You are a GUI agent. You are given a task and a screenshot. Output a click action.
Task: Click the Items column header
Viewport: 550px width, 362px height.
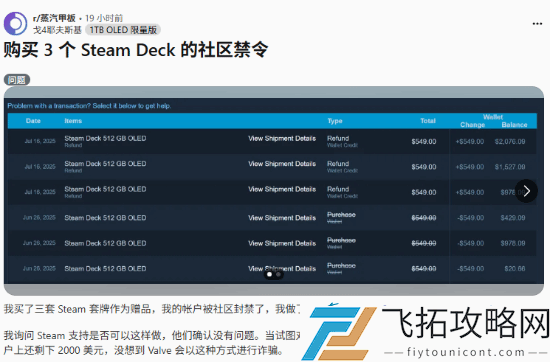coord(73,121)
